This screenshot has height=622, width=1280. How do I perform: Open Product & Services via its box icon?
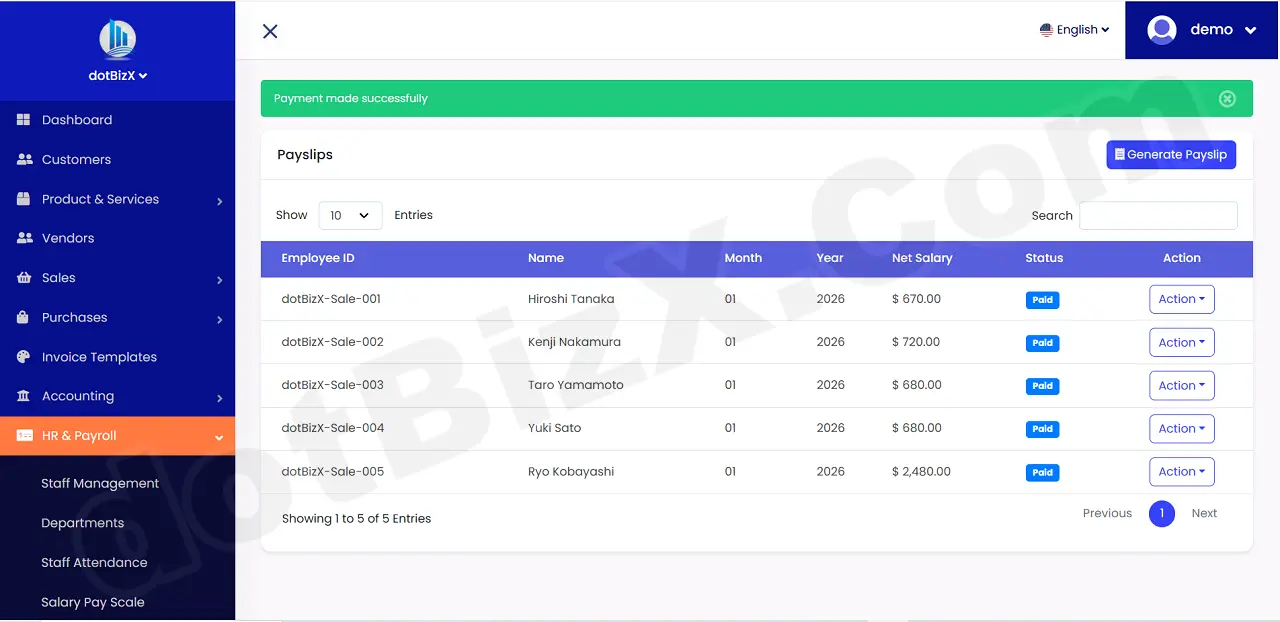22,198
